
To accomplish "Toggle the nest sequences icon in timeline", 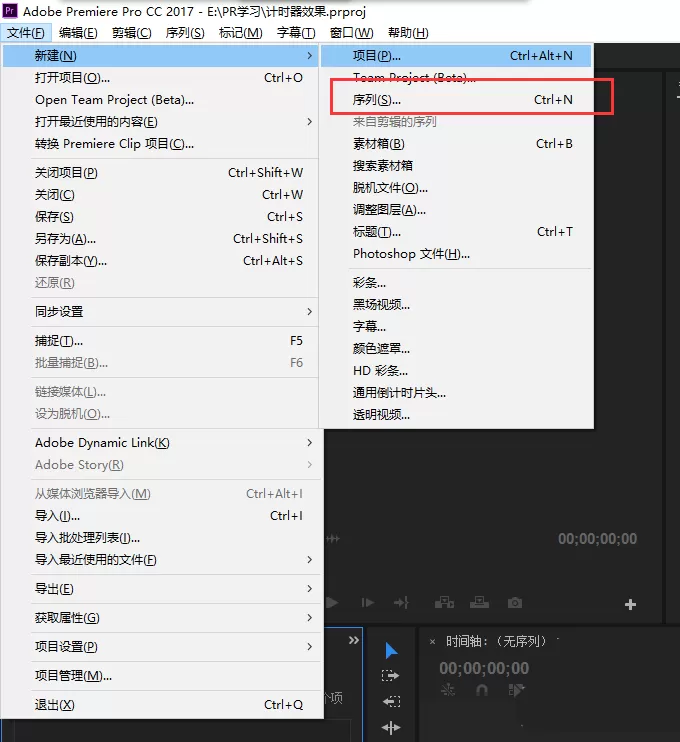I will click(x=448, y=690).
